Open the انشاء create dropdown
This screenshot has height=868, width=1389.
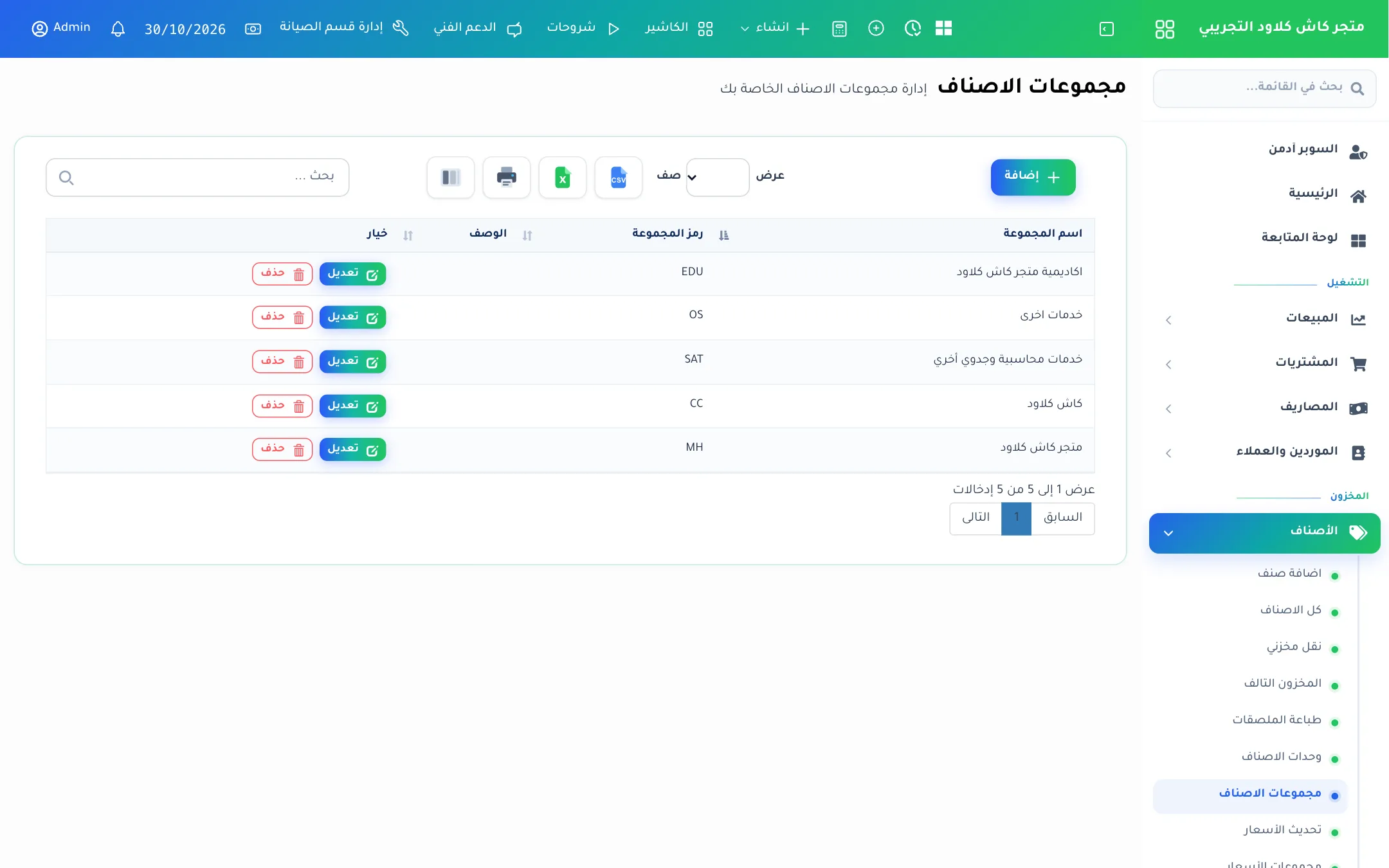click(775, 28)
